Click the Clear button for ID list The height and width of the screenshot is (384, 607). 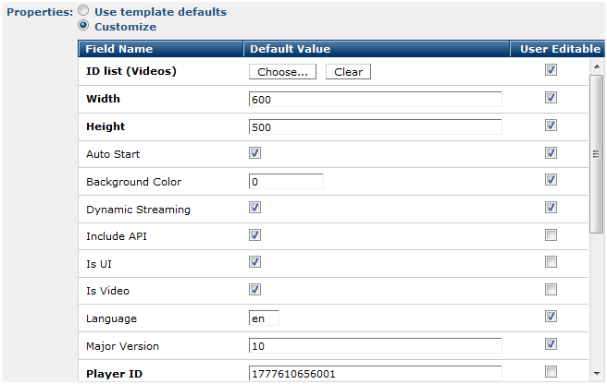point(348,72)
